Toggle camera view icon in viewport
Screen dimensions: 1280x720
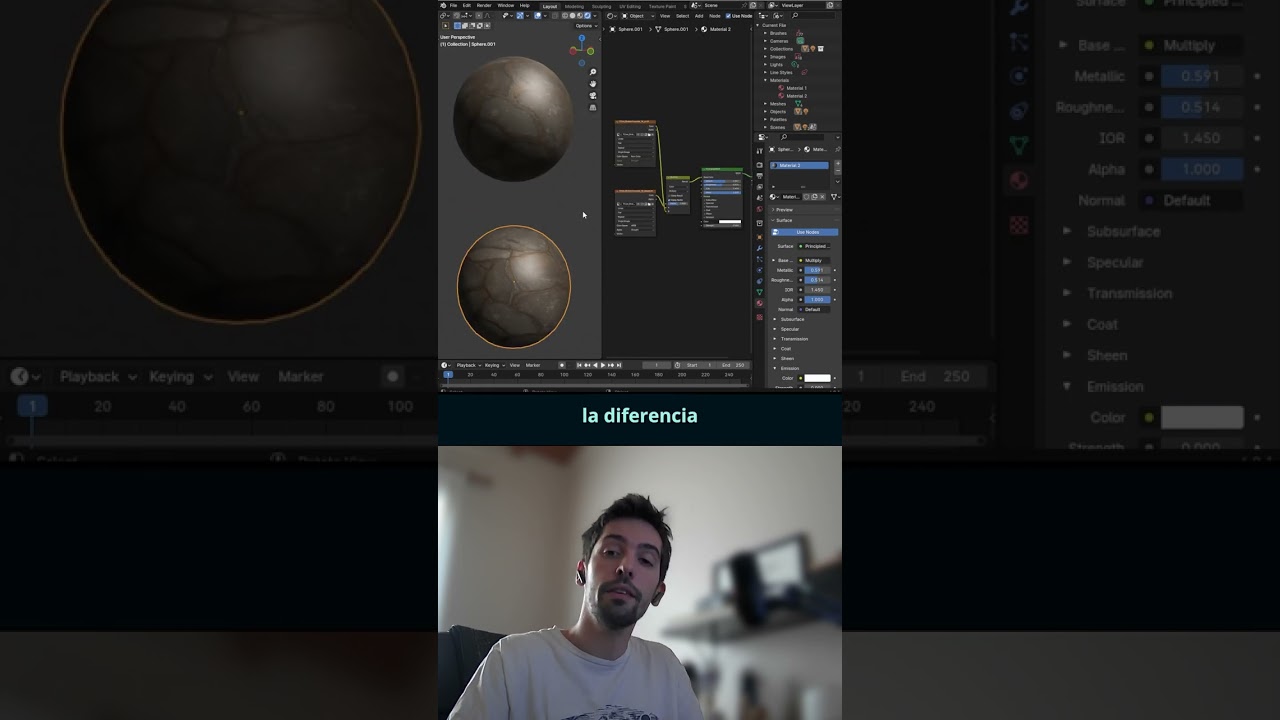coord(593,95)
